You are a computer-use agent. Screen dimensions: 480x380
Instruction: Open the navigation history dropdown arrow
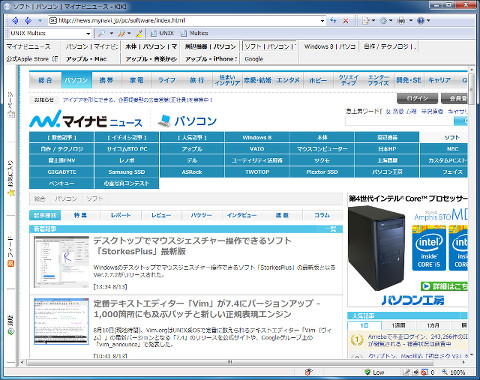click(x=40, y=21)
